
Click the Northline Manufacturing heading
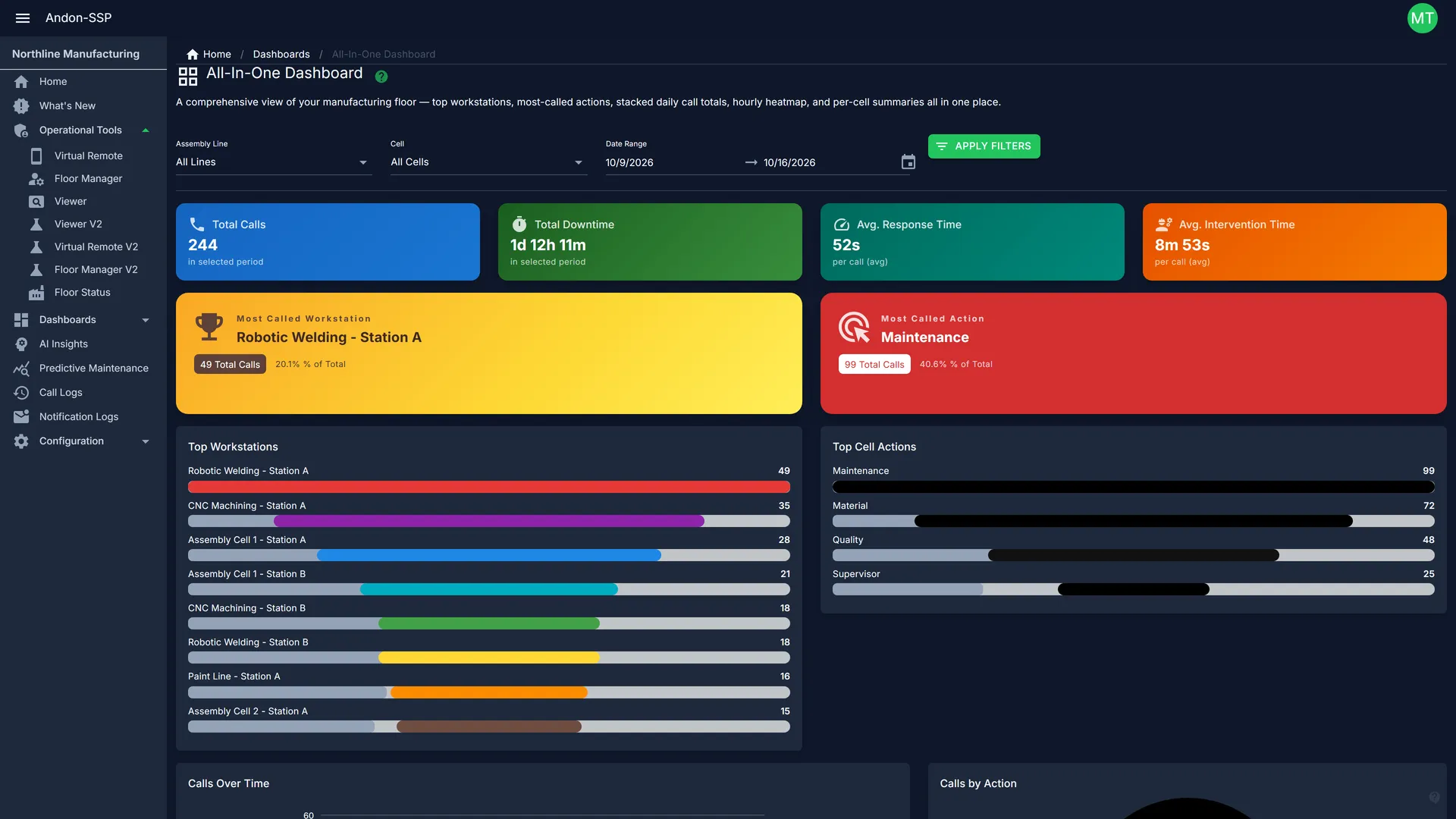76,54
